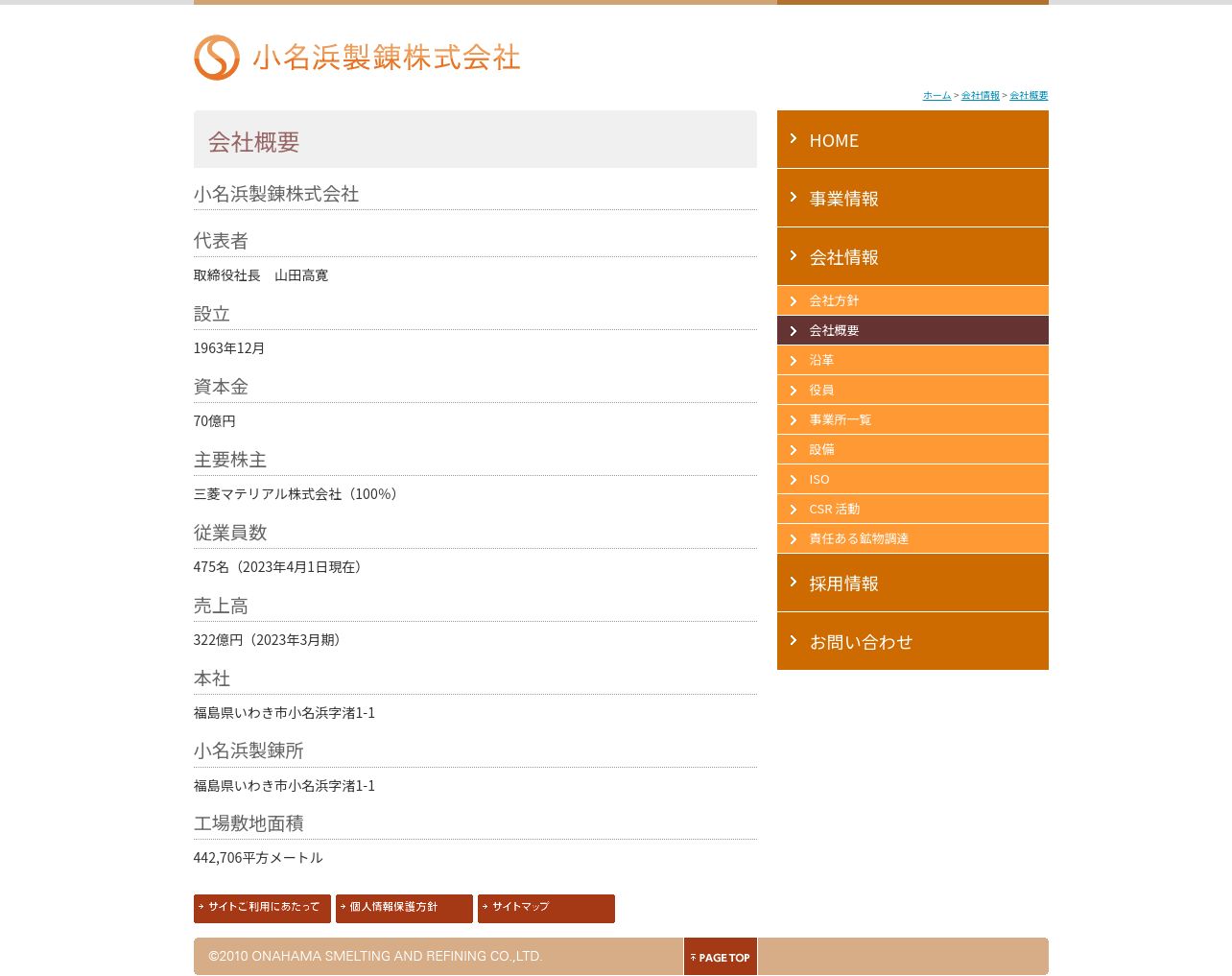1232x976 pixels.
Task: Click the 設立 section heading
Action: coord(212,314)
